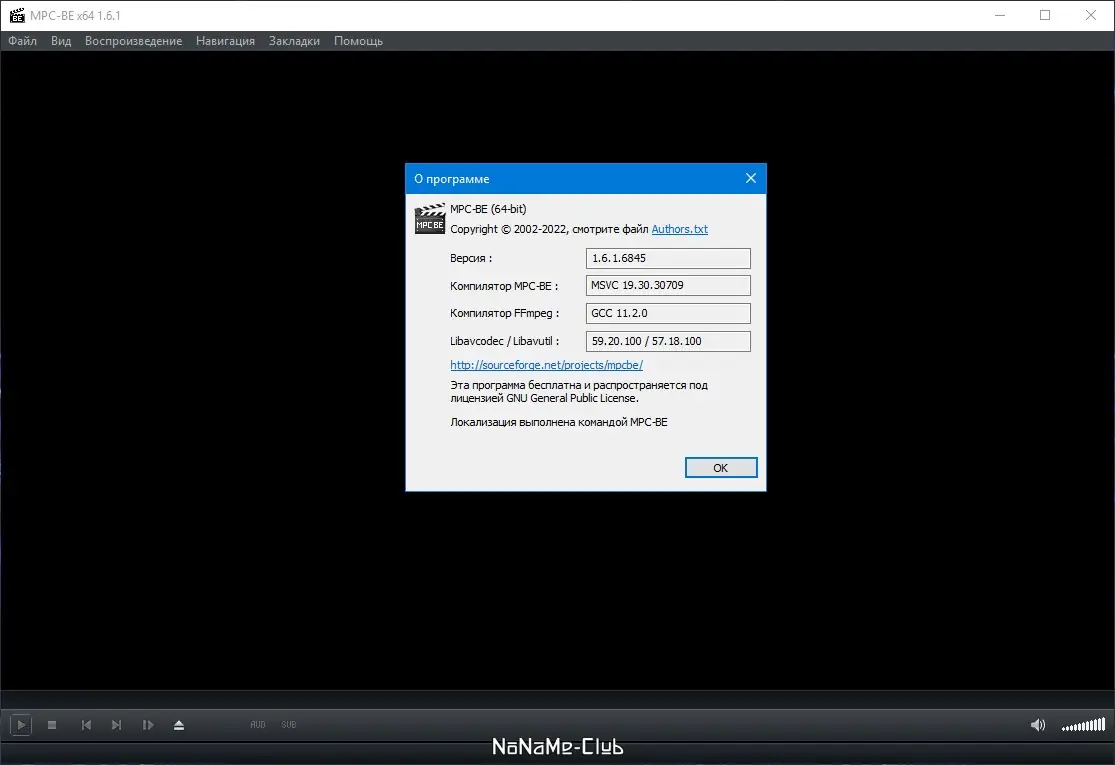Click the MSVC 19.30.30709 compiler field
This screenshot has width=1115, height=765.
point(668,285)
